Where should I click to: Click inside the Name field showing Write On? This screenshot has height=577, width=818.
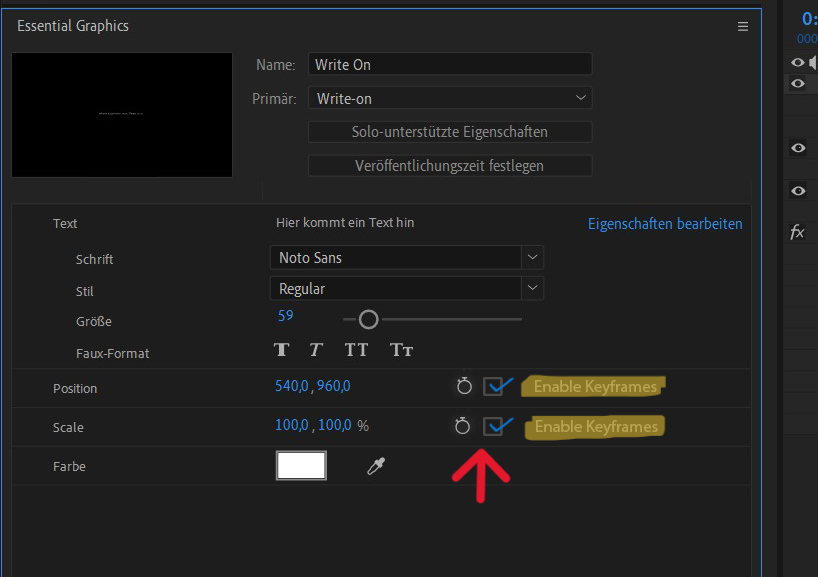point(449,63)
